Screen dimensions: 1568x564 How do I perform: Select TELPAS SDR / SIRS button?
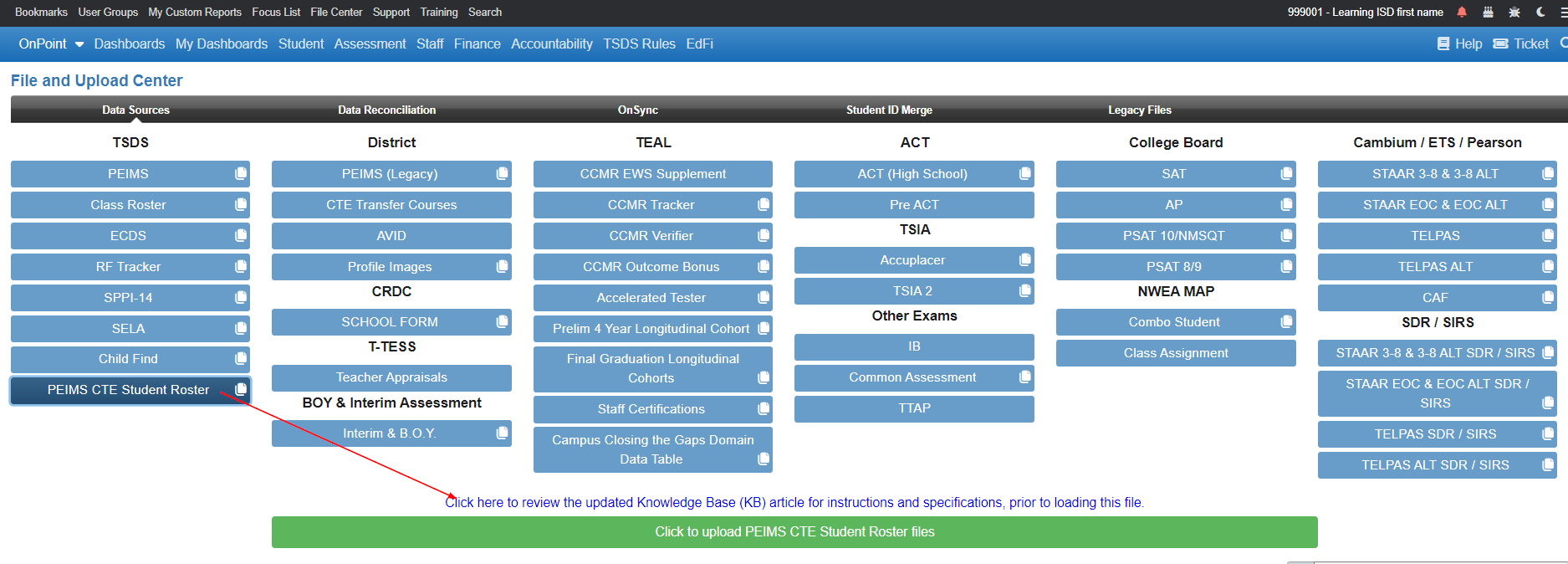[1438, 433]
